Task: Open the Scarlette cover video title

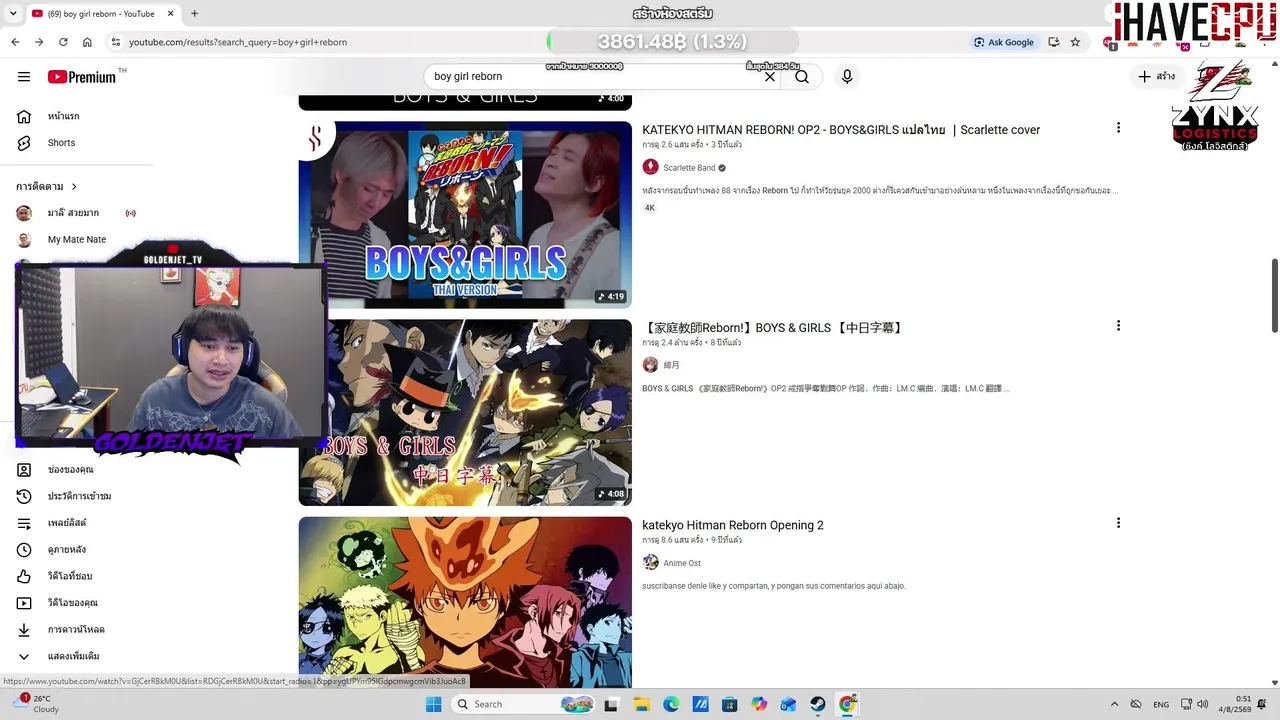Action: click(x=841, y=130)
